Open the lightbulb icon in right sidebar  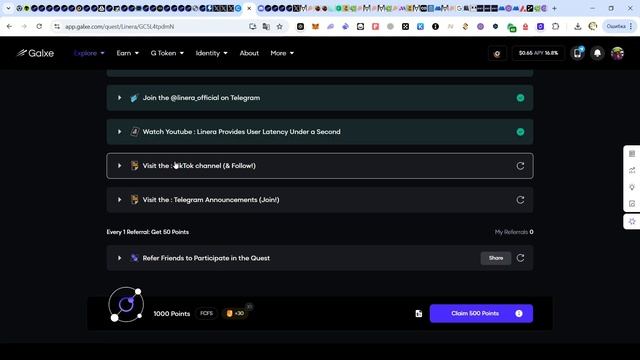632,187
